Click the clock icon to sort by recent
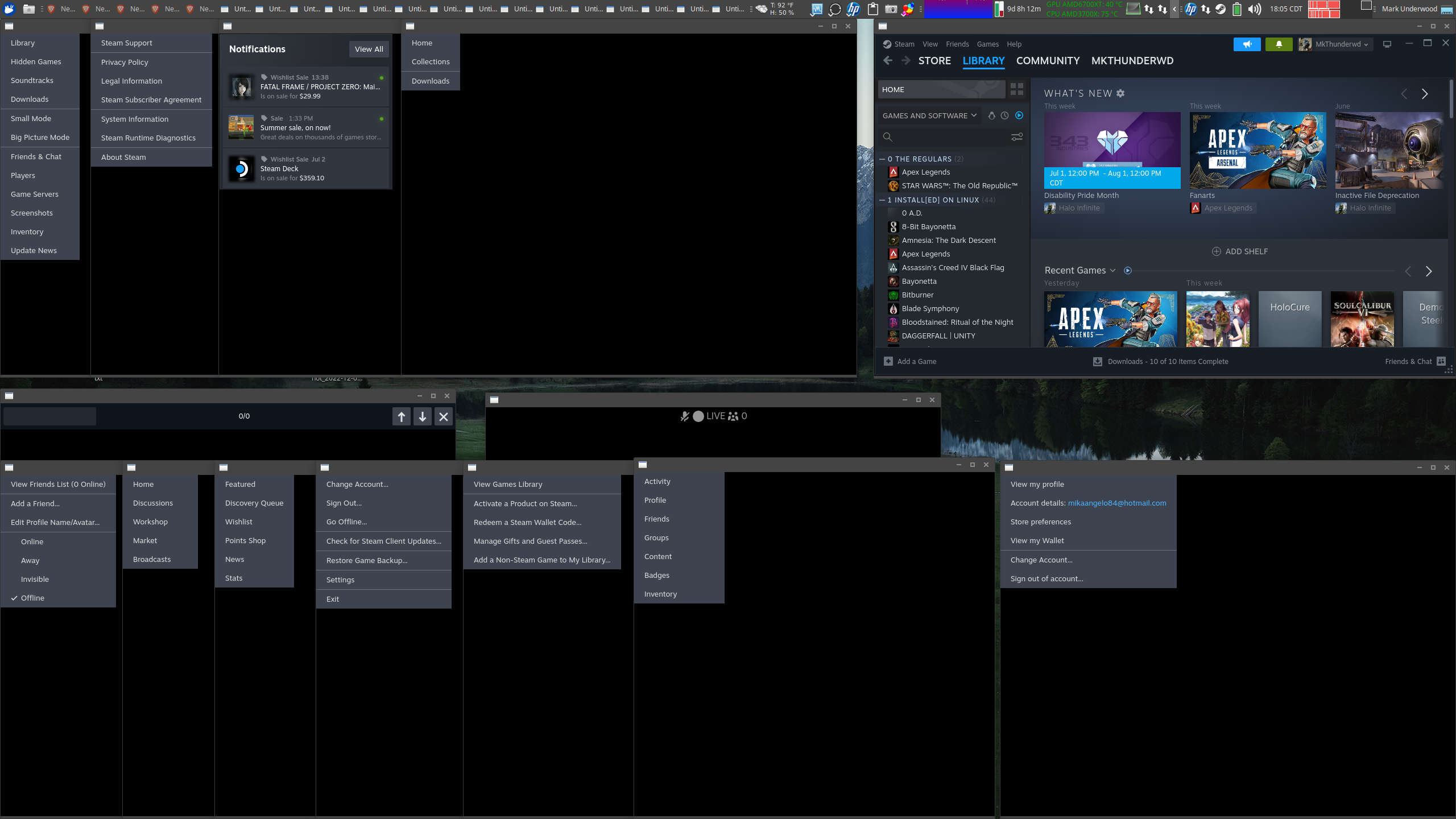 [x=1004, y=115]
